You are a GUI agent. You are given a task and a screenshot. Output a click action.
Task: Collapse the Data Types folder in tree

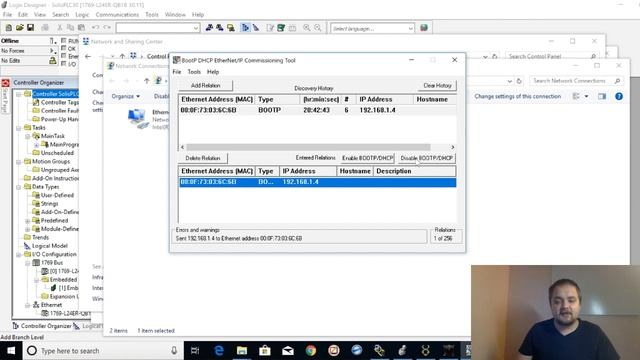[19, 187]
